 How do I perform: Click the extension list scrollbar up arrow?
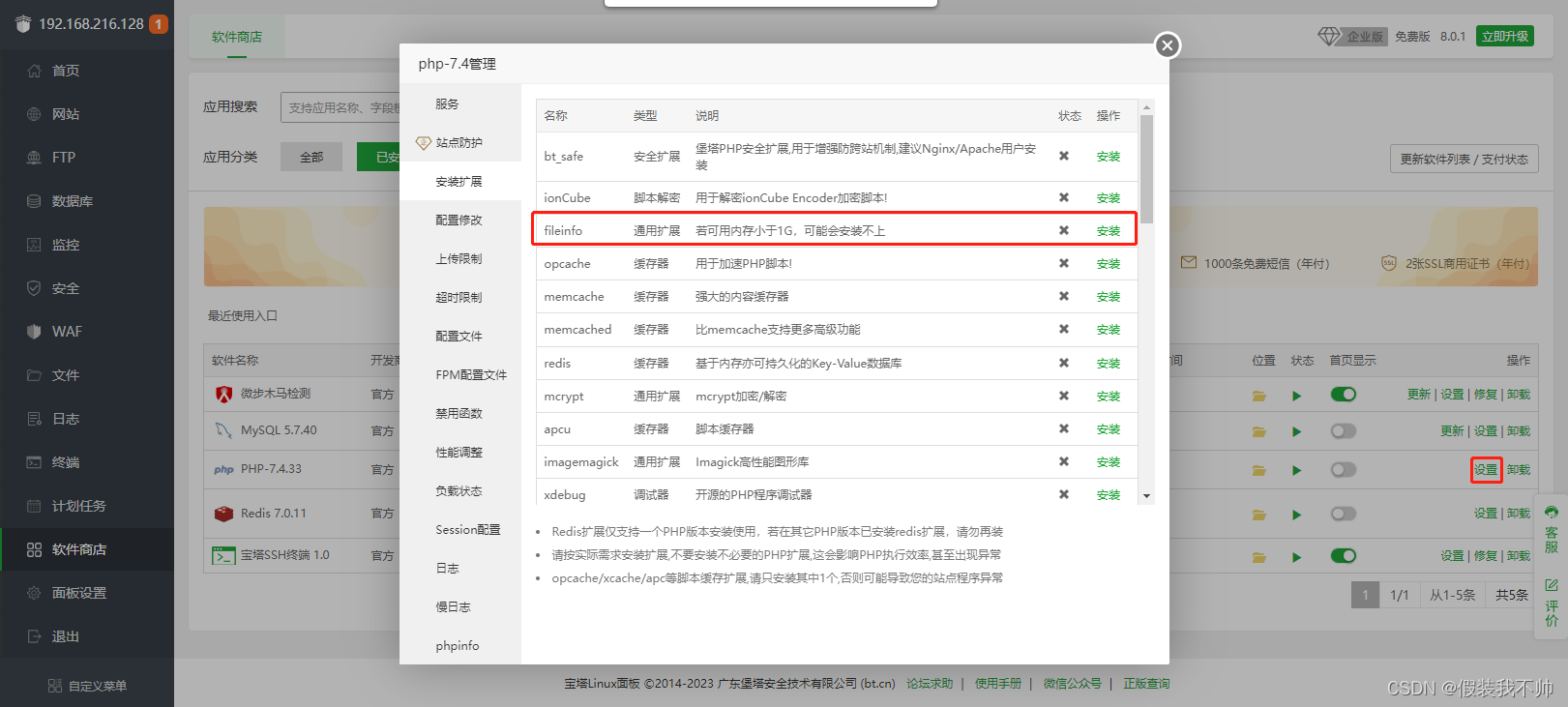click(1146, 107)
